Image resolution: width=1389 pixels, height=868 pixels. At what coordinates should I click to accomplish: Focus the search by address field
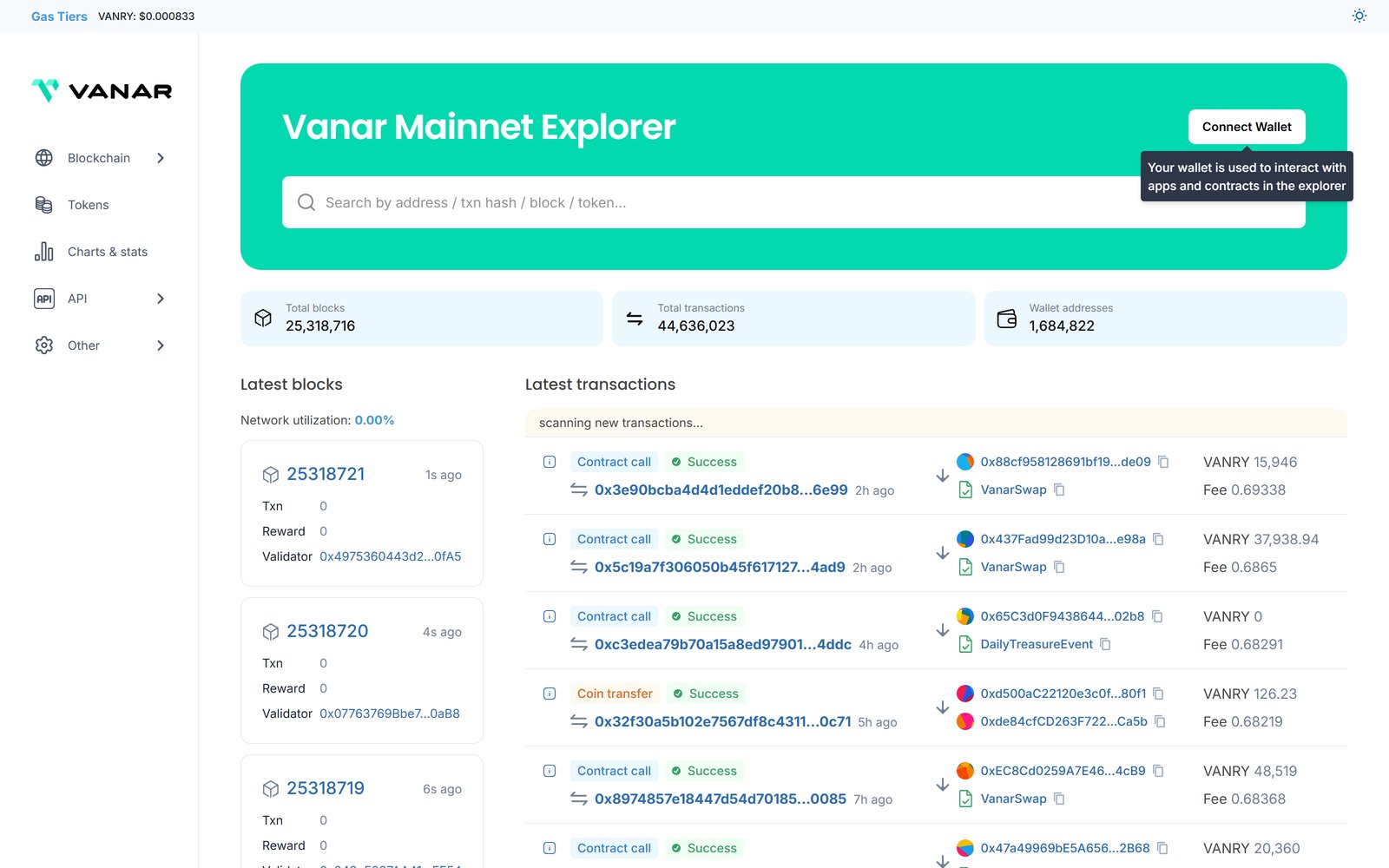click(x=793, y=202)
